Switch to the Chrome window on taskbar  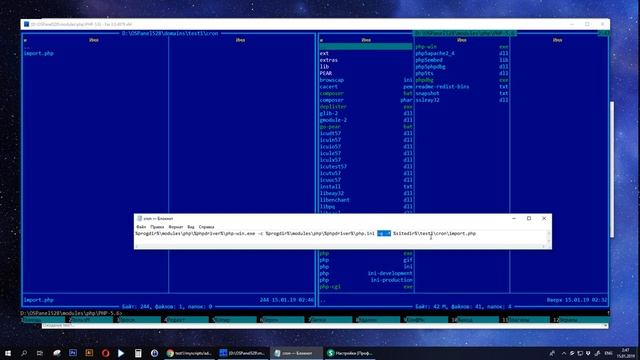tap(189, 353)
